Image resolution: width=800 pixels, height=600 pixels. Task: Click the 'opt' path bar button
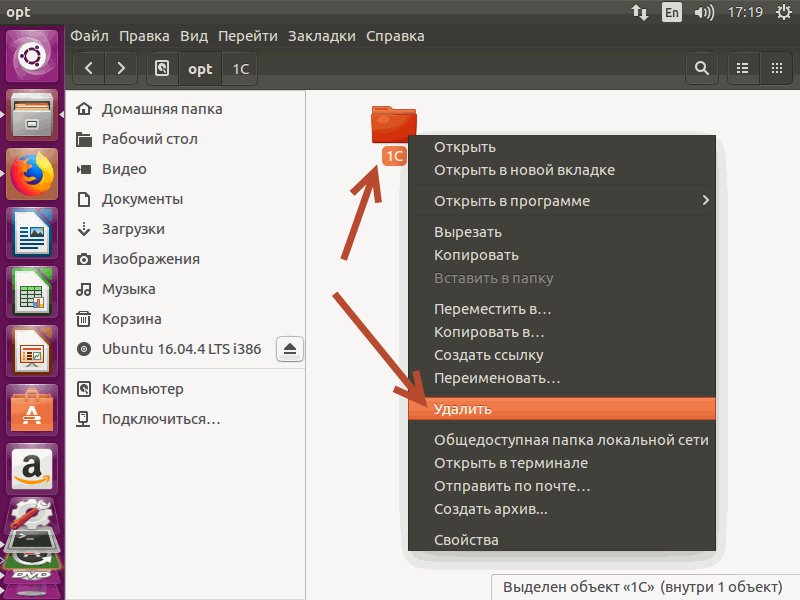200,69
